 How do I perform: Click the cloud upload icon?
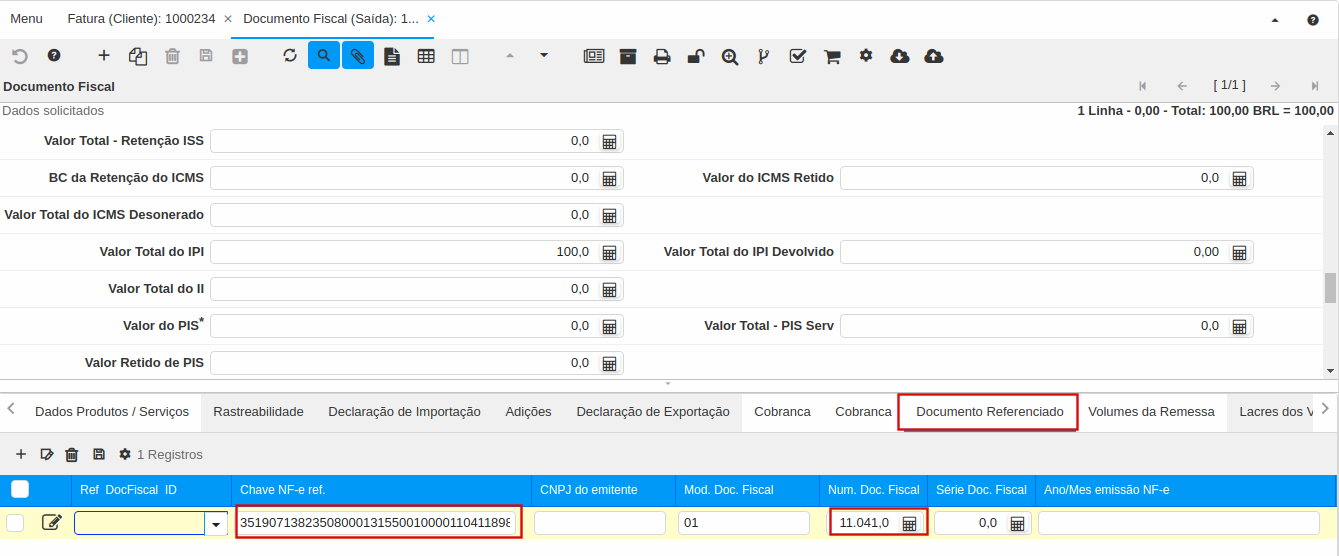pyautogui.click(x=934, y=56)
